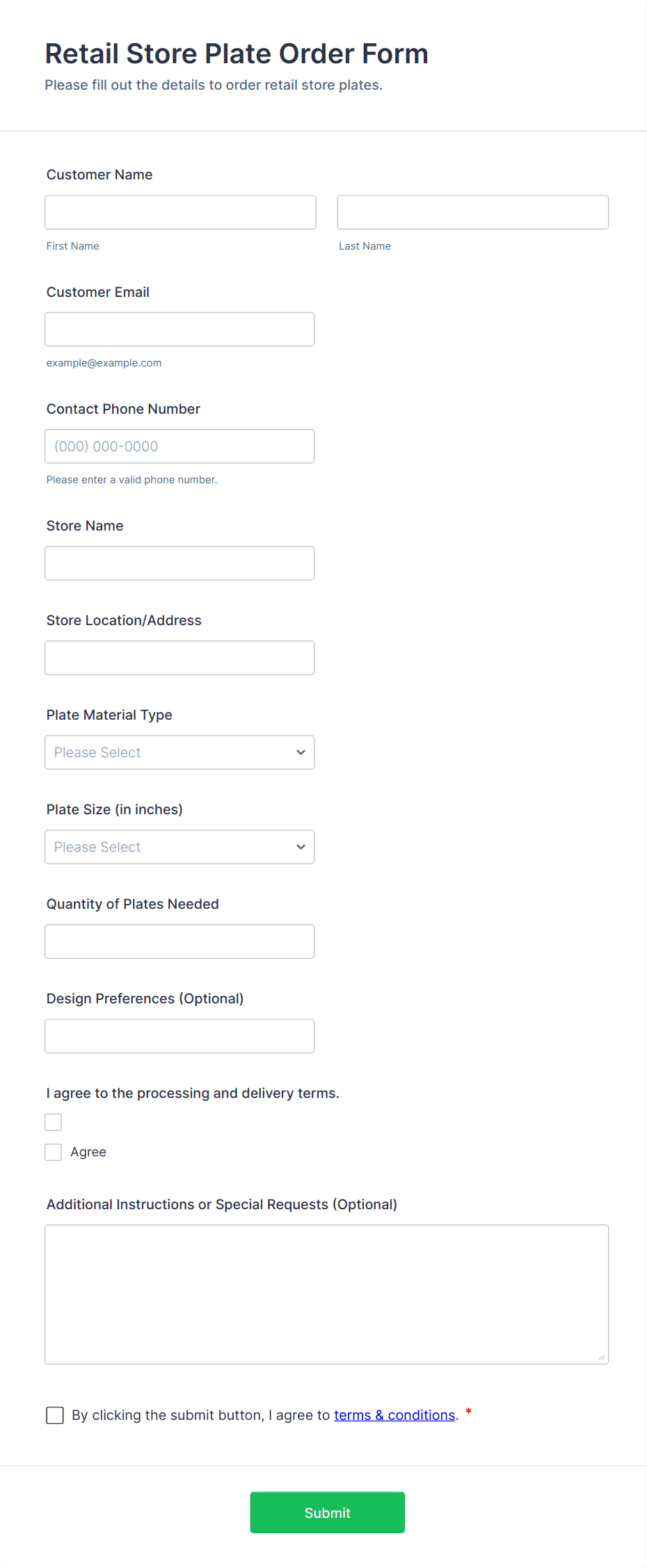The width and height of the screenshot is (647, 1568).
Task: Tick the unlabeled checkbox above Agree
Action: click(x=54, y=1122)
